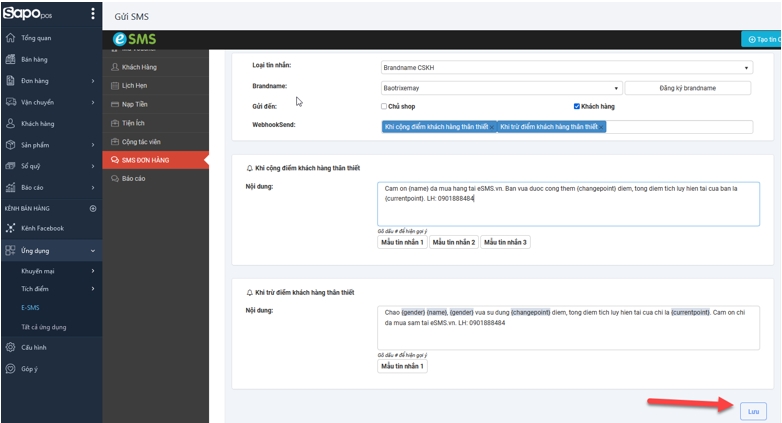Click the Bán hàng store icon
782x423 pixels.
click(x=10, y=59)
